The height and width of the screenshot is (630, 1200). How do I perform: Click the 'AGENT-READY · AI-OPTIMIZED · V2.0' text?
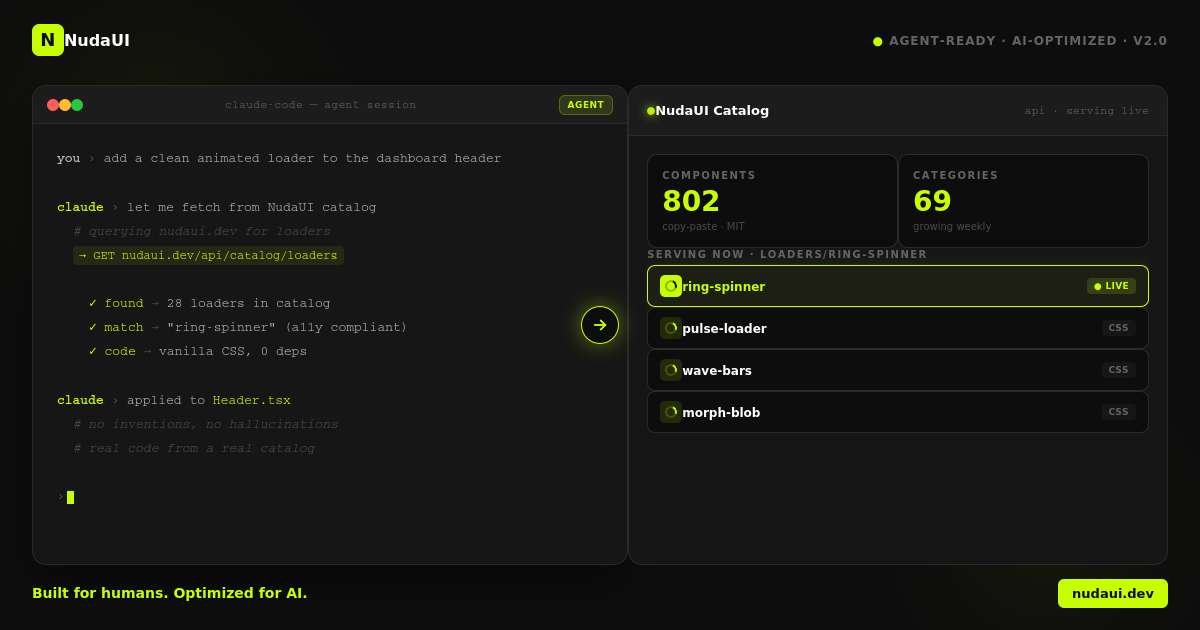[1028, 41]
